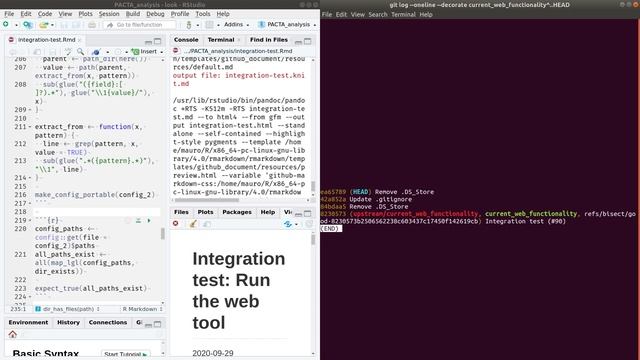Open RStudio Profile menu
This screenshot has height=360, width=640.
[x=180, y=14]
